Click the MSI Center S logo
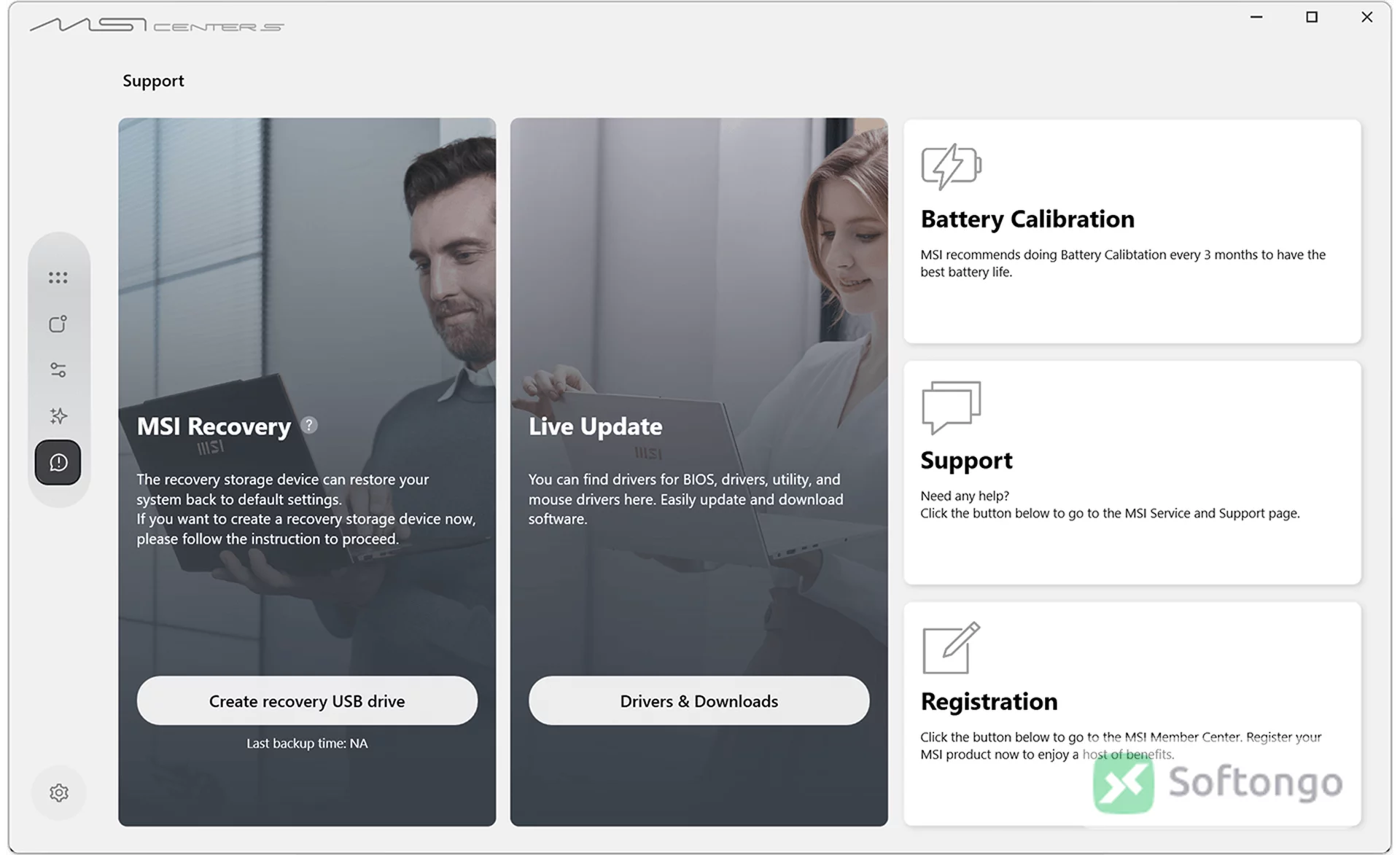1400x855 pixels. [157, 26]
